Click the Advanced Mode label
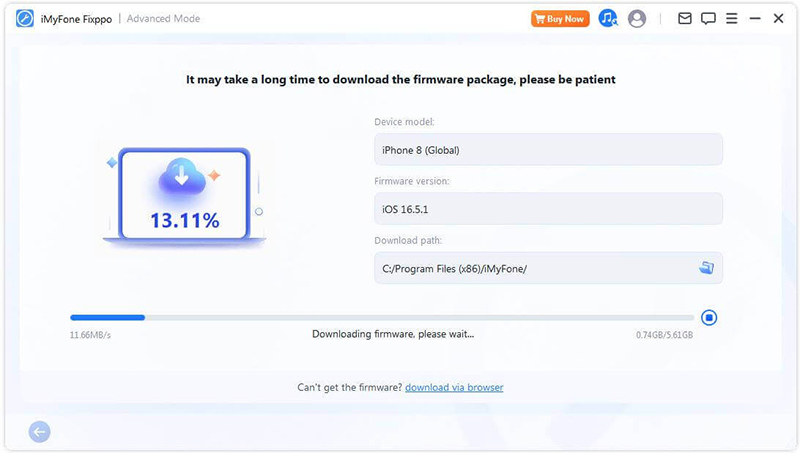The image size is (800, 453). tap(163, 19)
